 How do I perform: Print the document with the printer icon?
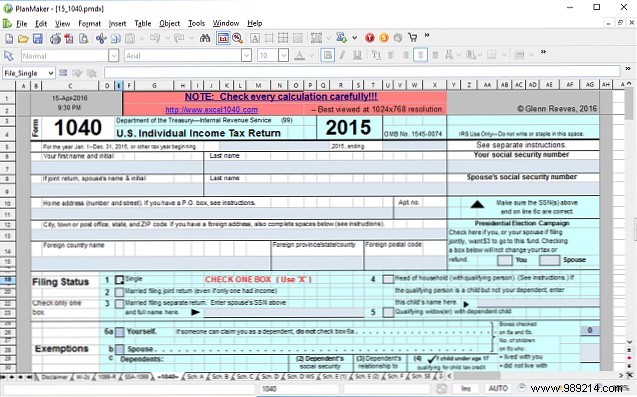click(55, 39)
